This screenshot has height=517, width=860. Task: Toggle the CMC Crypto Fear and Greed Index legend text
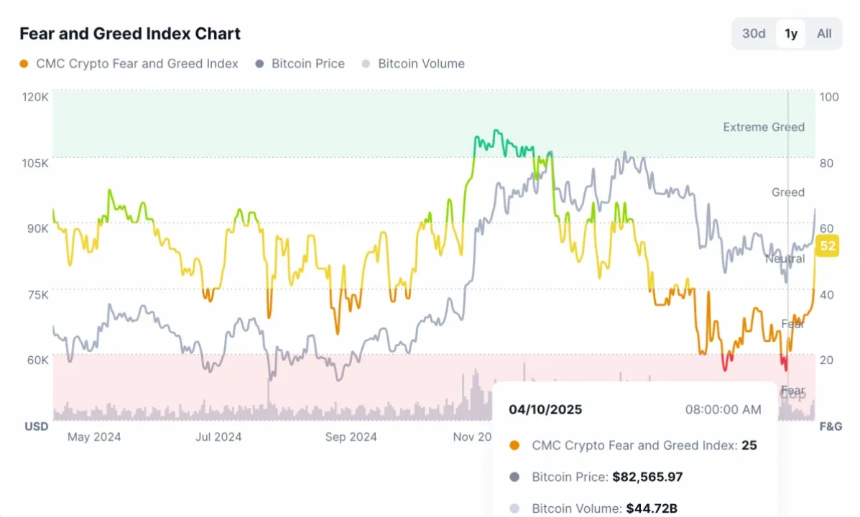pyautogui.click(x=137, y=64)
